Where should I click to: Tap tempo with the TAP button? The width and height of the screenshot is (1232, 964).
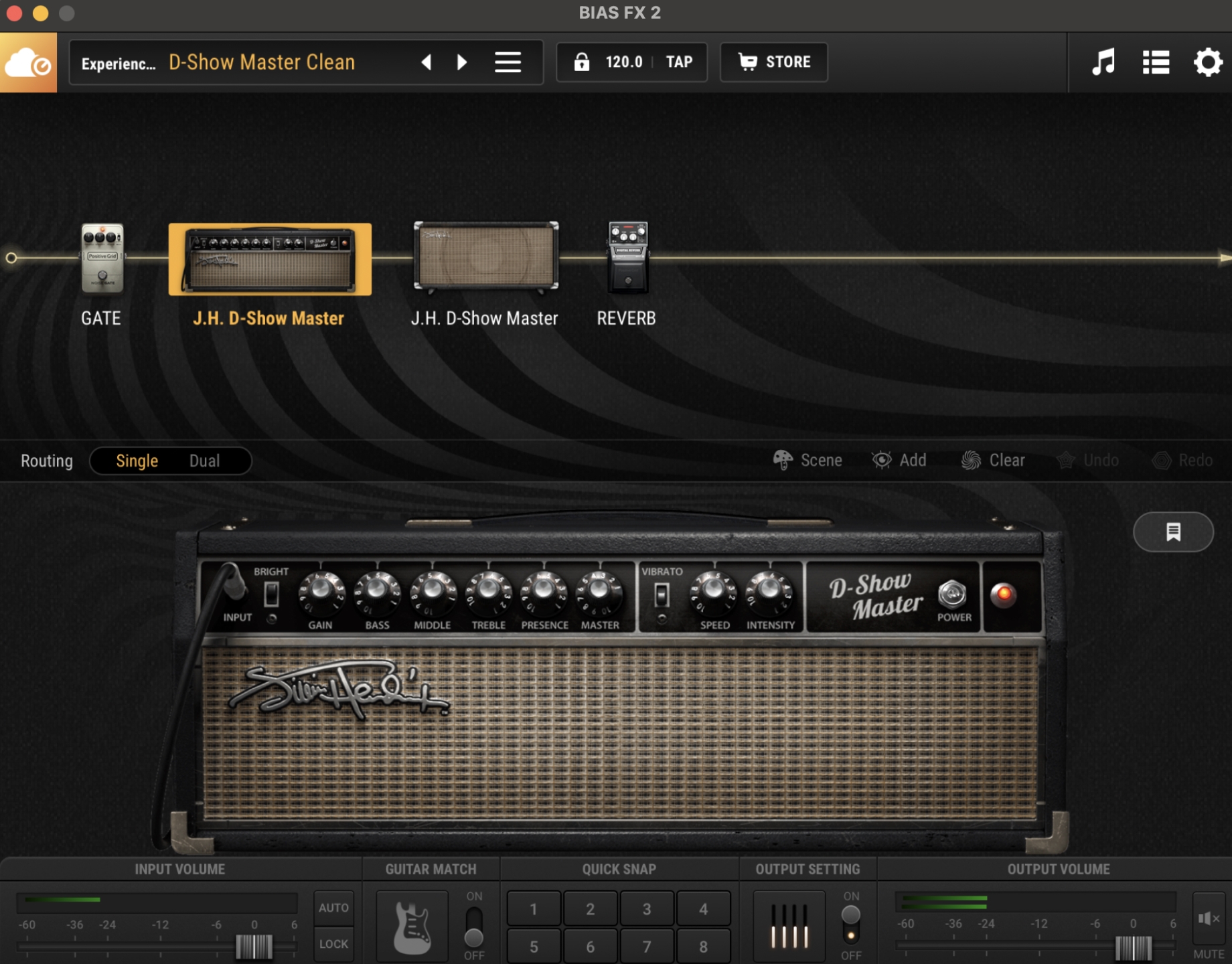pyautogui.click(x=679, y=62)
